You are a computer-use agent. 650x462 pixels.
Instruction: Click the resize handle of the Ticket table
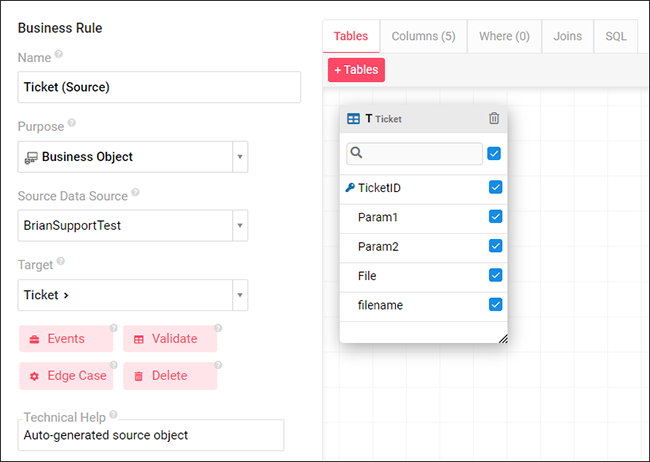(x=503, y=338)
